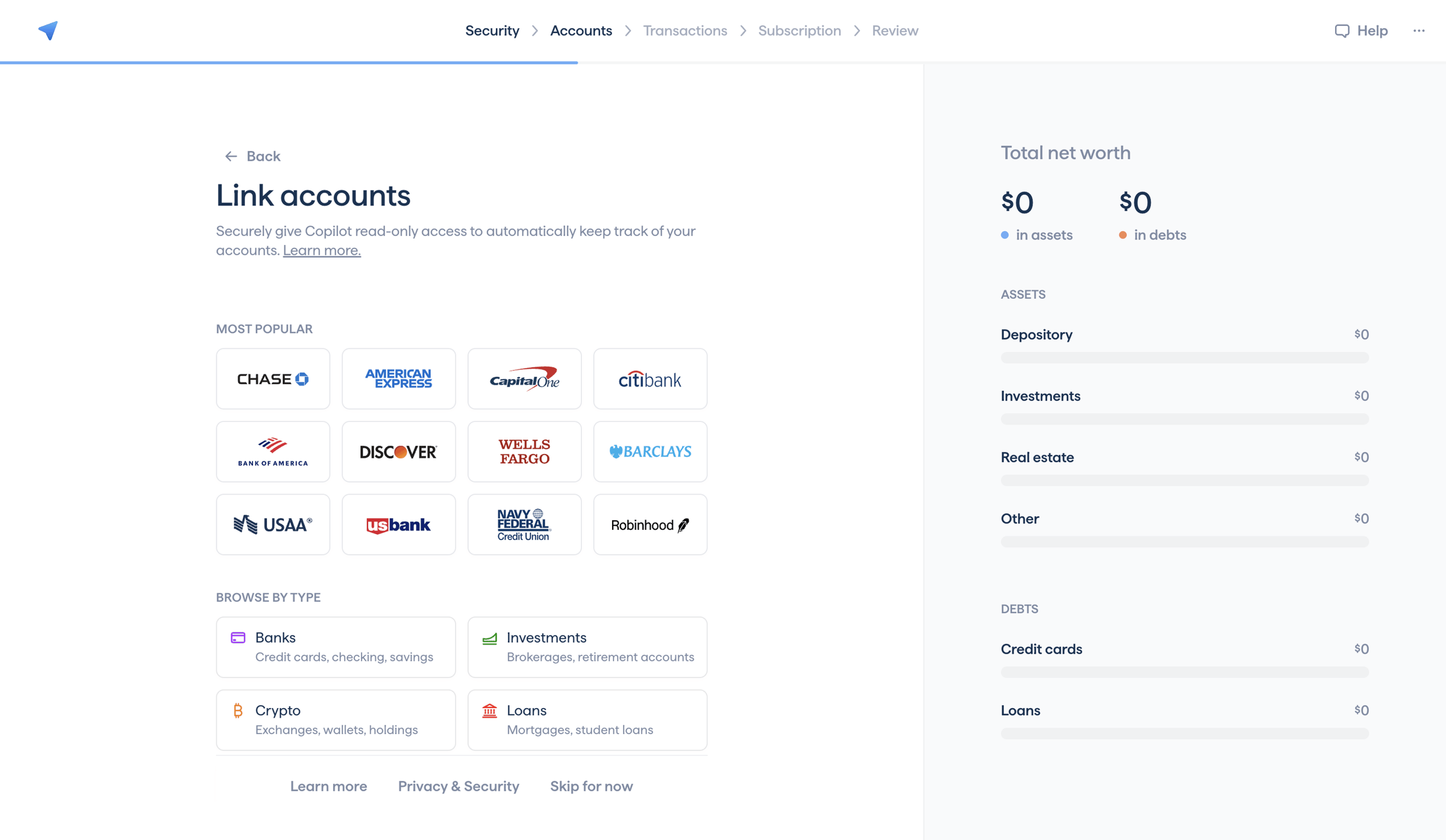Pick the Discover logo tile
The image size is (1446, 840).
[399, 452]
